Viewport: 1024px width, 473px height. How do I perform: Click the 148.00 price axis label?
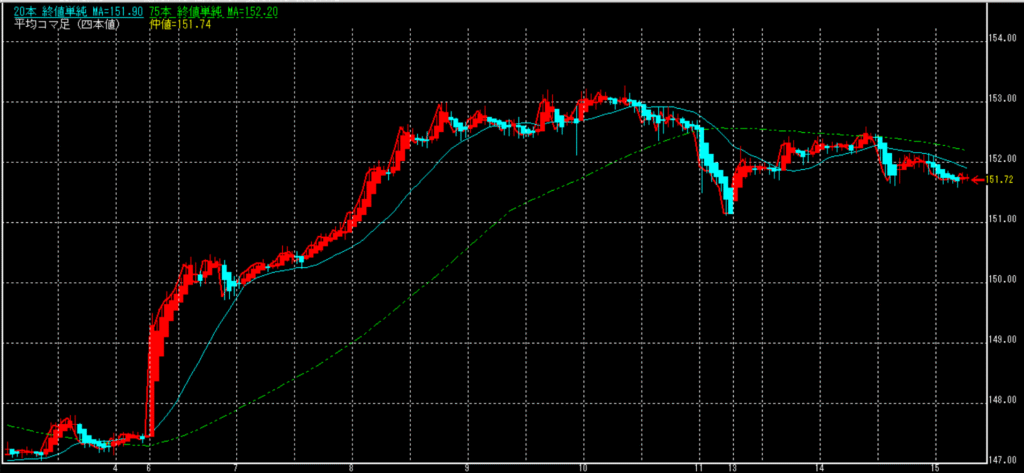point(1001,400)
